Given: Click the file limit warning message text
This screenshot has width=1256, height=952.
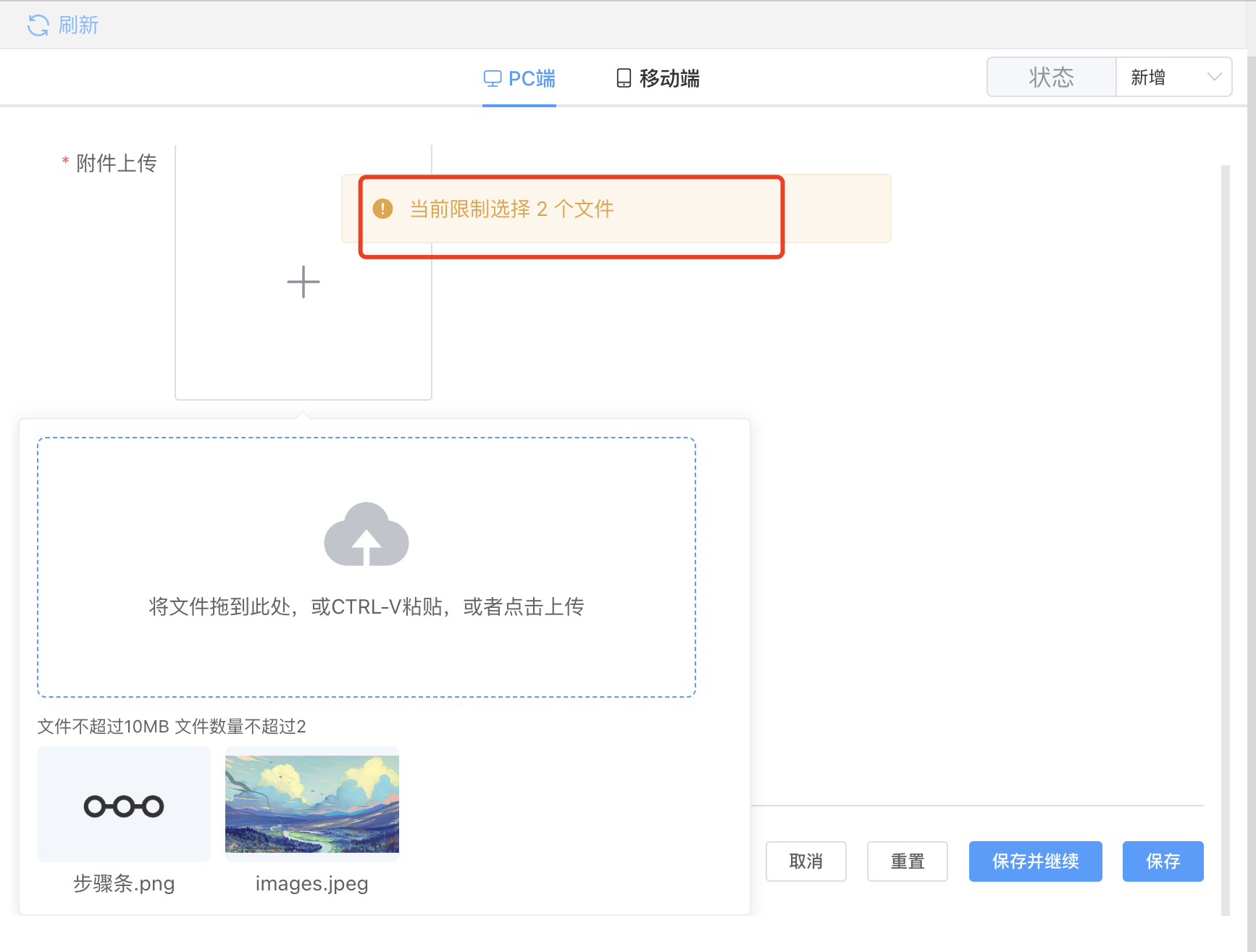Looking at the screenshot, I should click(x=511, y=209).
